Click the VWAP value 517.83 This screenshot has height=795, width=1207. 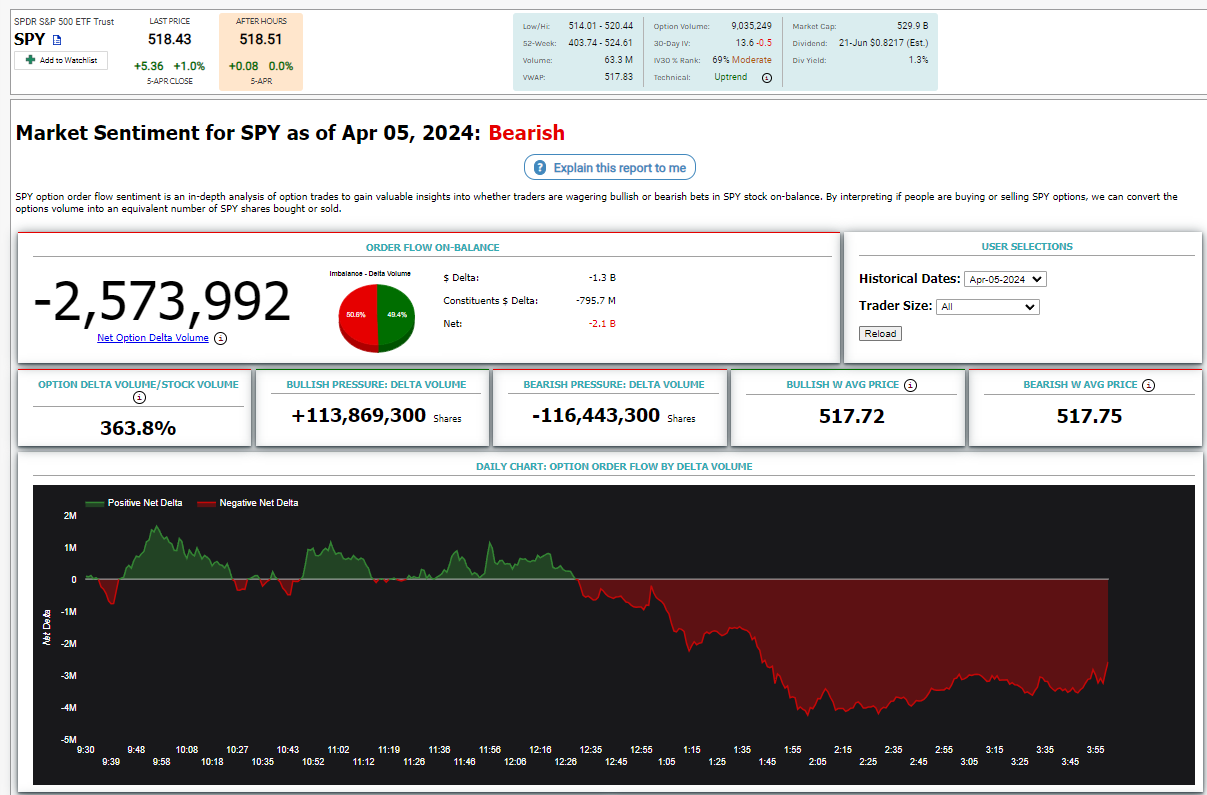tap(619, 77)
